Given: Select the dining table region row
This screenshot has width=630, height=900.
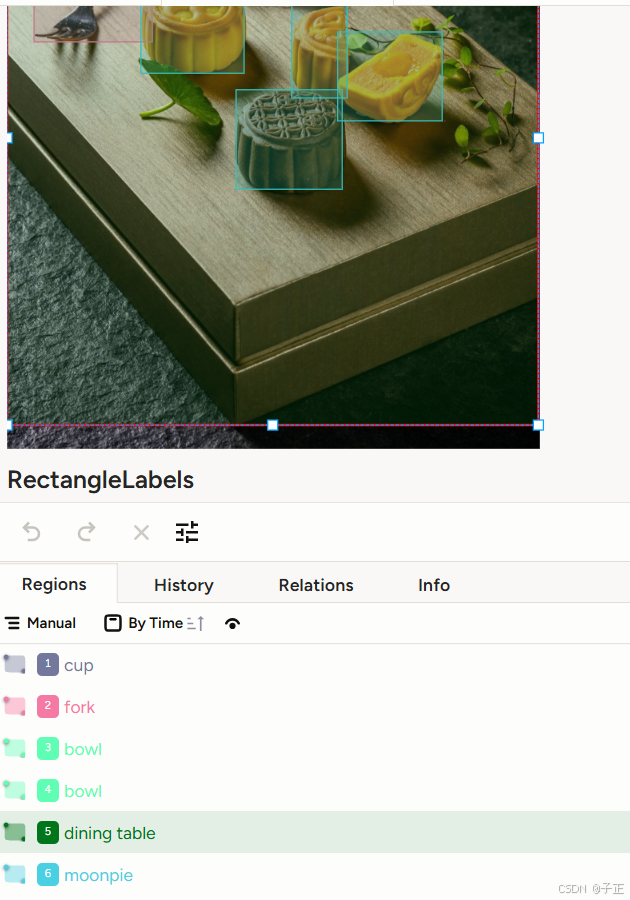Looking at the screenshot, I should coord(315,832).
